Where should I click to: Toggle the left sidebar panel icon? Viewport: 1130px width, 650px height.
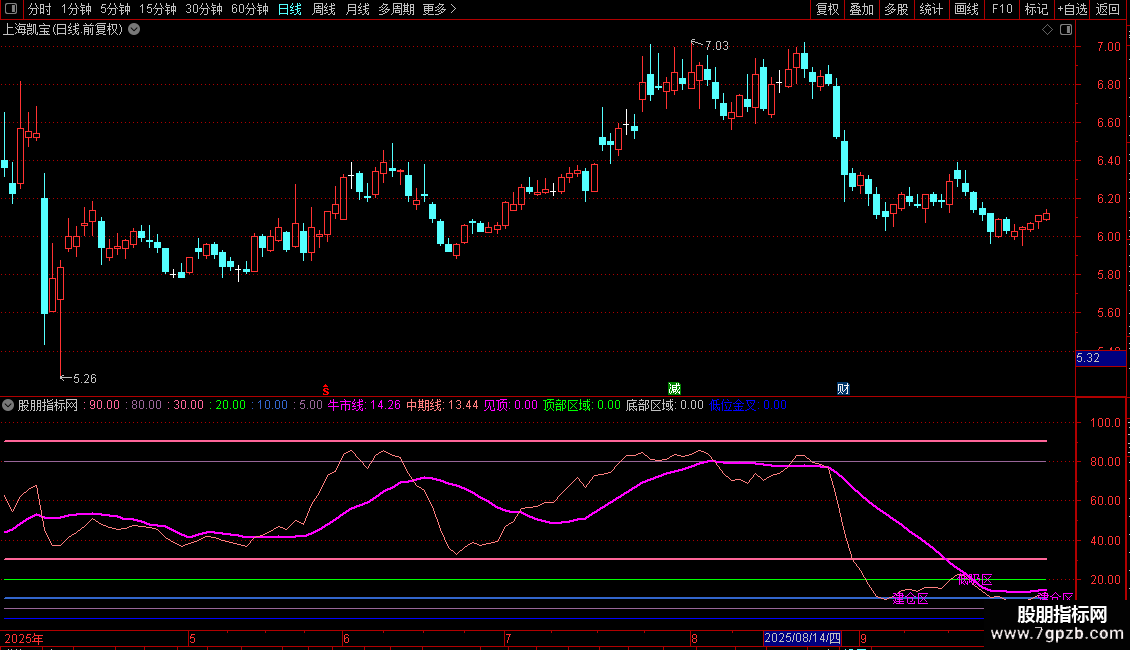[10, 10]
